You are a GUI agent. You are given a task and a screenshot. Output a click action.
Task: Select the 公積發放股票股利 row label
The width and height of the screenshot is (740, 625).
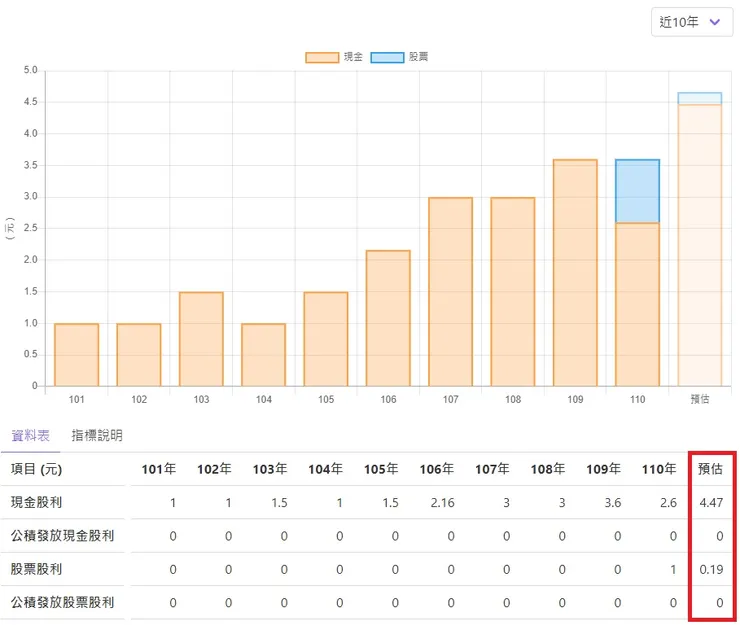[x=62, y=602]
